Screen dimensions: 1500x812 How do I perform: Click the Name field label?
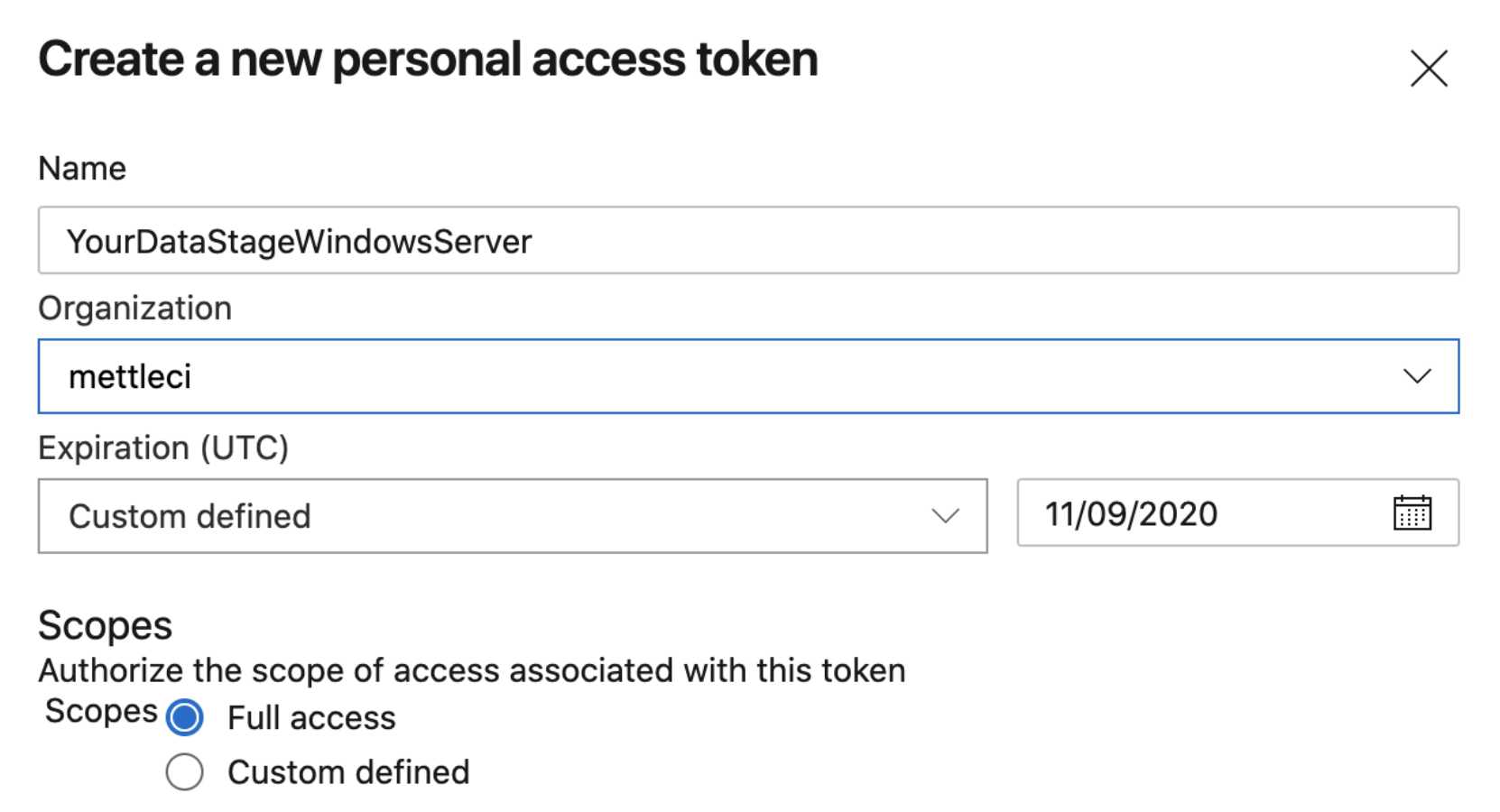pyautogui.click(x=82, y=169)
